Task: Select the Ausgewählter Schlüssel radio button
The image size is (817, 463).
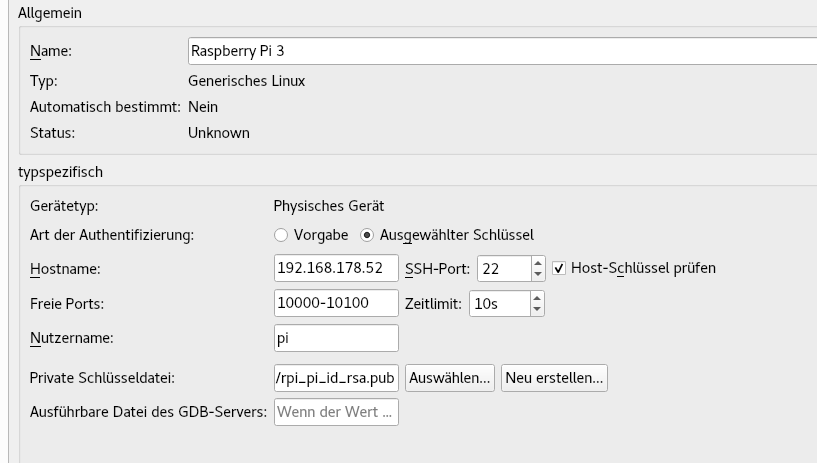Action: point(367,235)
